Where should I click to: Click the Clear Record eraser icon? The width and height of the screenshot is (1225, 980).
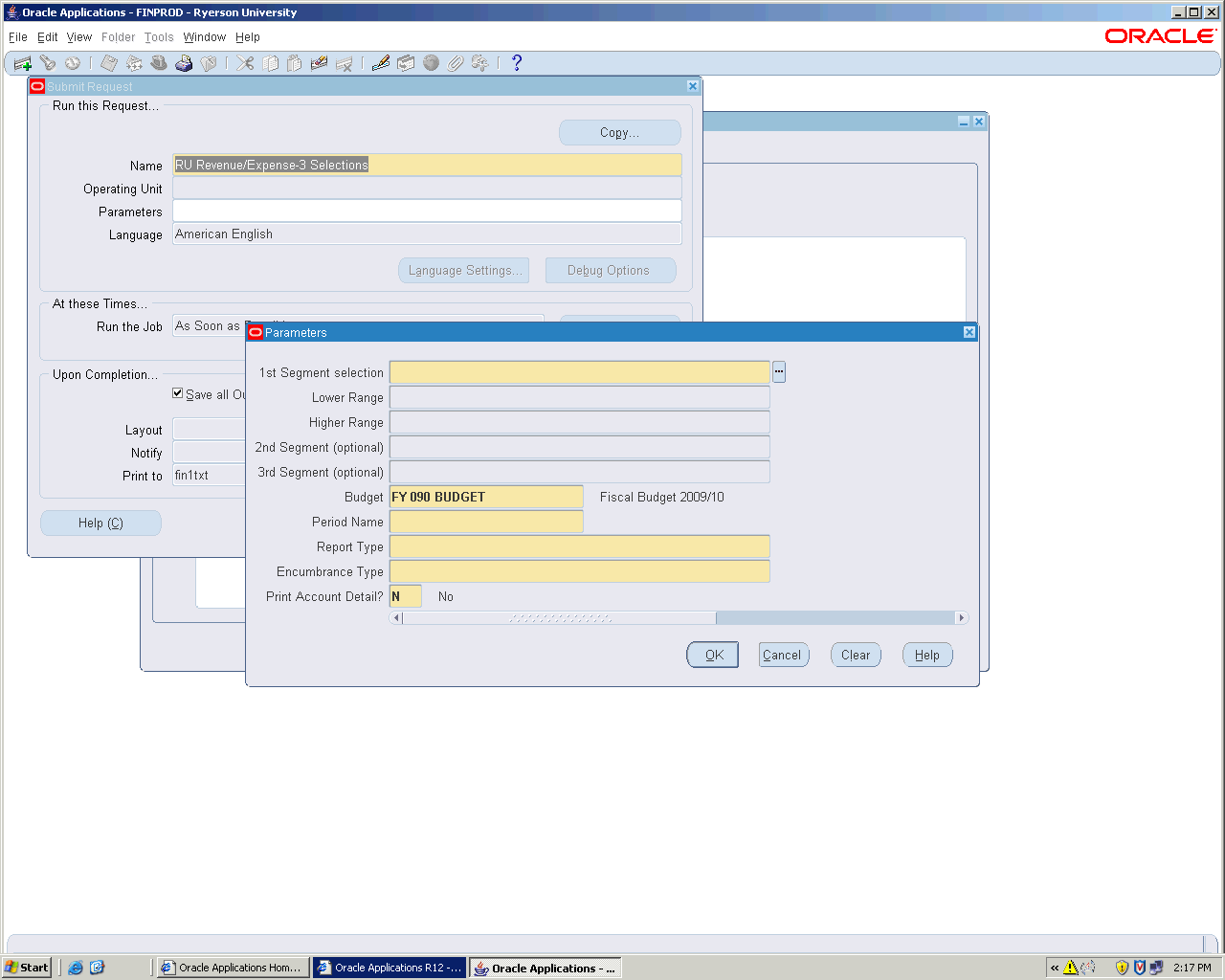click(x=320, y=63)
